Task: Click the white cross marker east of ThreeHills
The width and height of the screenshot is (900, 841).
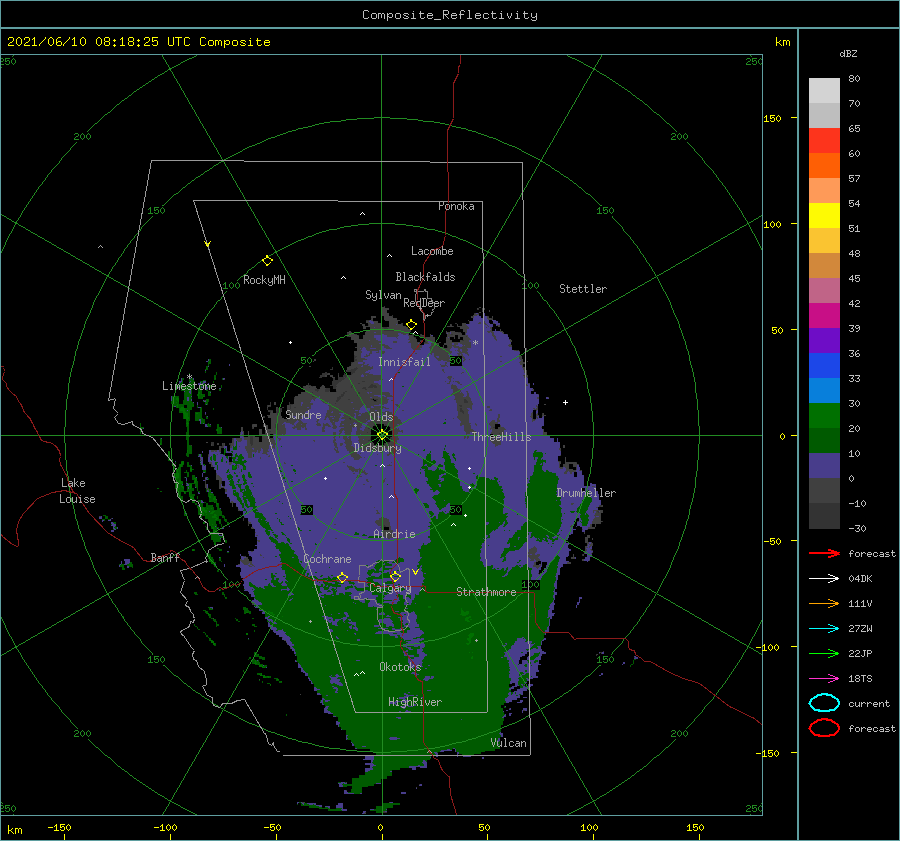Action: click(565, 402)
